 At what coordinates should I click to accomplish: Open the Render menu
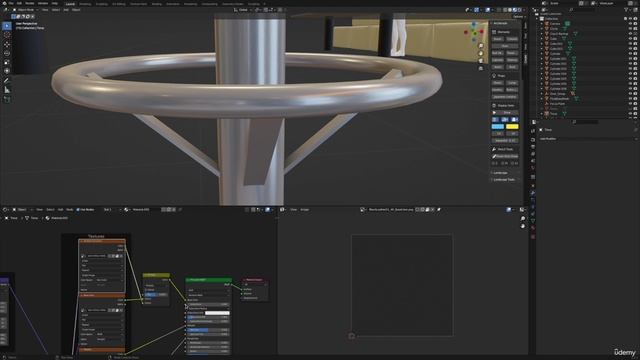click(30, 3)
